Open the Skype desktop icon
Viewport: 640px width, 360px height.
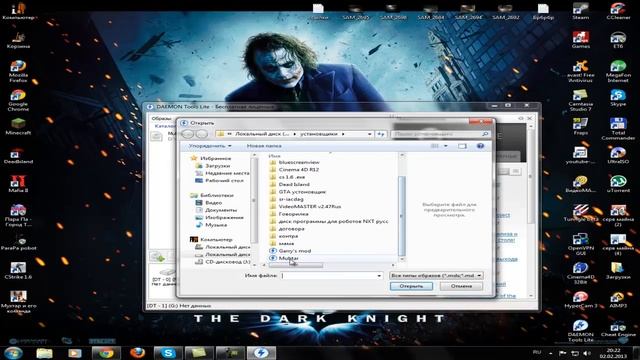(618, 98)
